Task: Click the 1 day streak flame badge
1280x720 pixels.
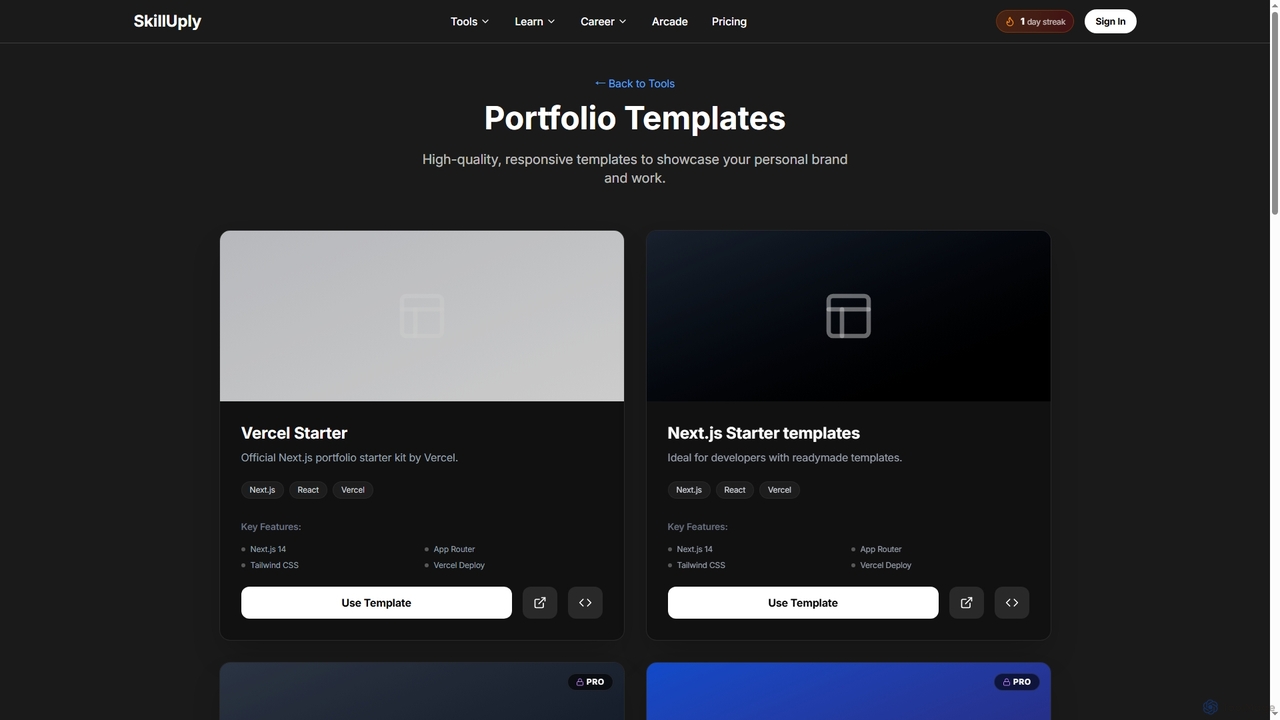Action: coord(1035,21)
